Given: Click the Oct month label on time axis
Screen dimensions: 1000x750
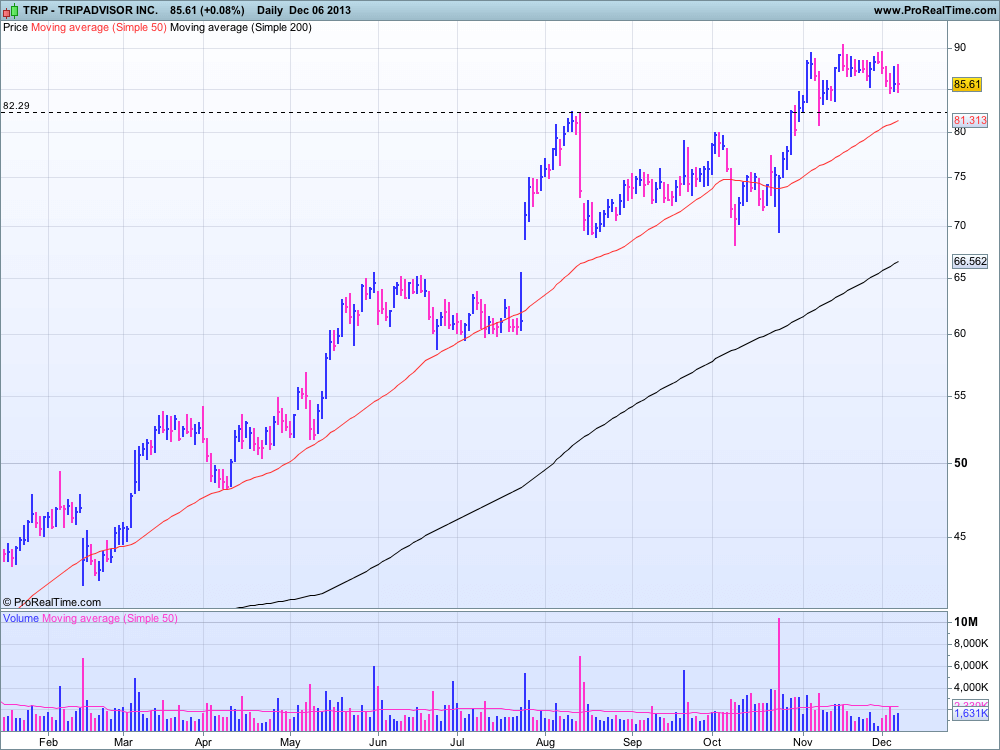Looking at the screenshot, I should pyautogui.click(x=712, y=742).
